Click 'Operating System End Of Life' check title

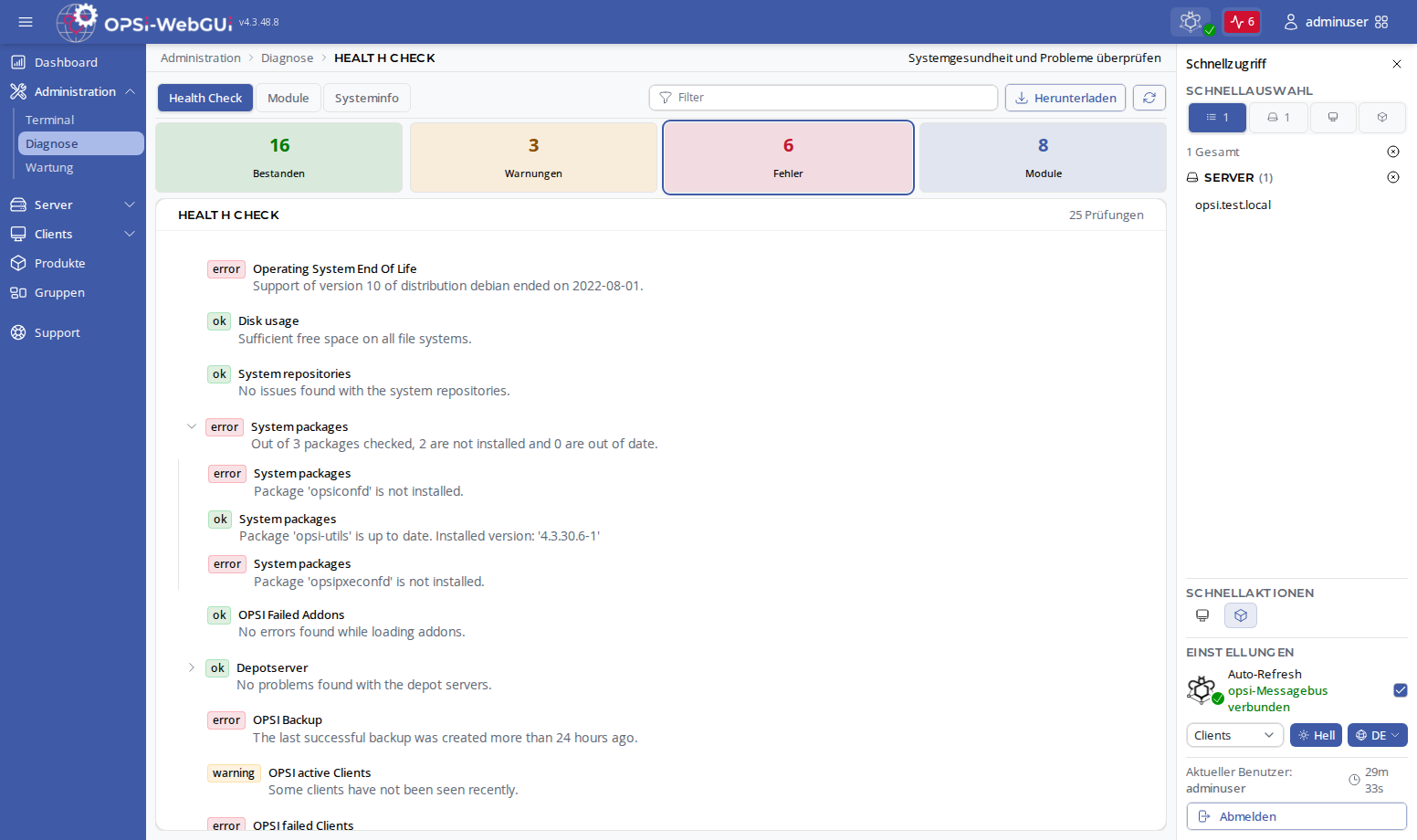(x=334, y=268)
